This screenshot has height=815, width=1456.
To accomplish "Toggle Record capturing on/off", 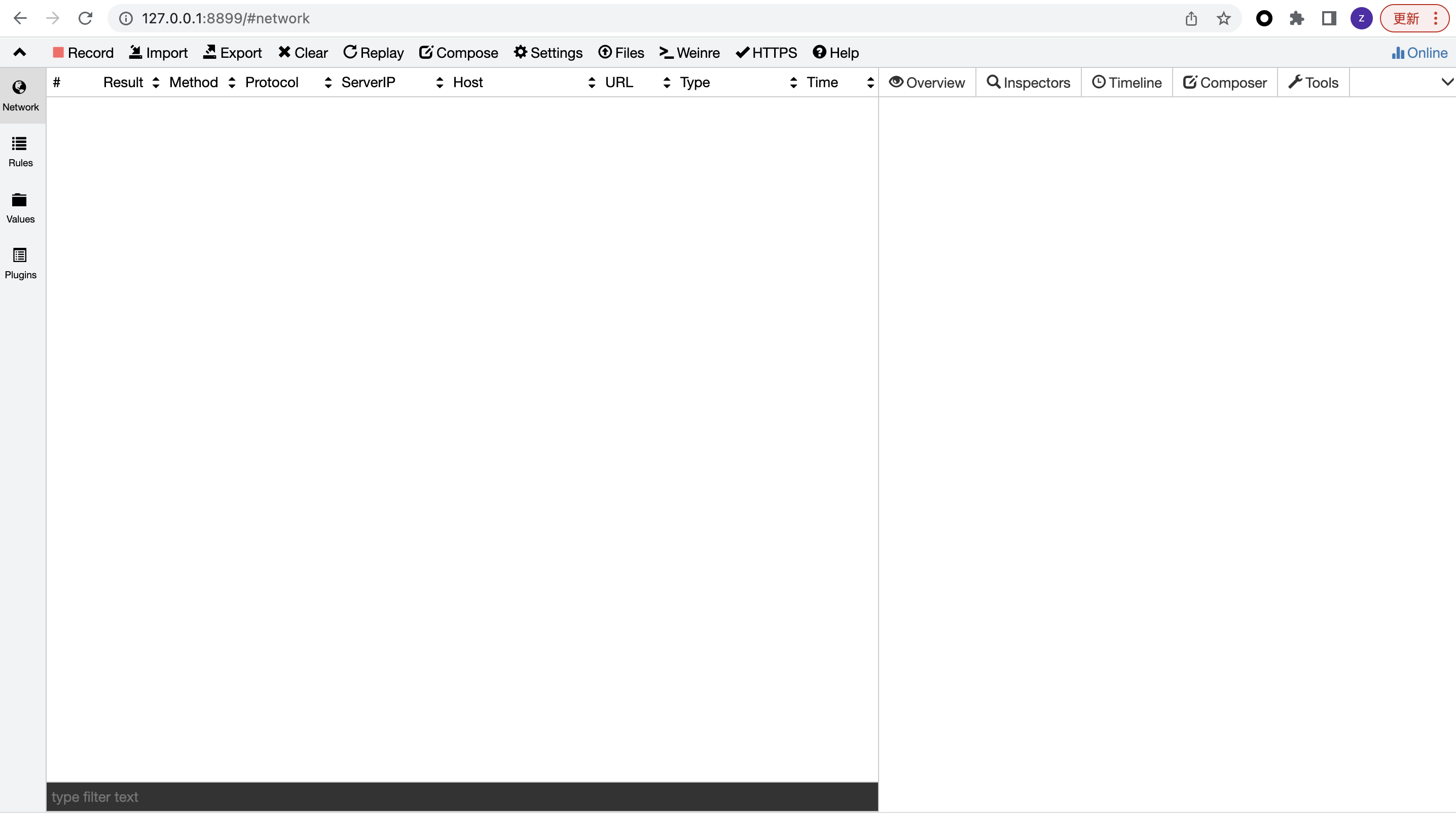I will point(83,52).
